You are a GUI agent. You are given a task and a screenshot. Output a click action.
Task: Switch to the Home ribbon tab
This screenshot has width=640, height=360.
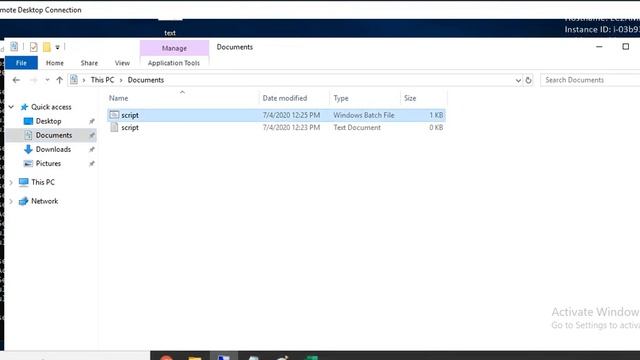click(x=55, y=63)
